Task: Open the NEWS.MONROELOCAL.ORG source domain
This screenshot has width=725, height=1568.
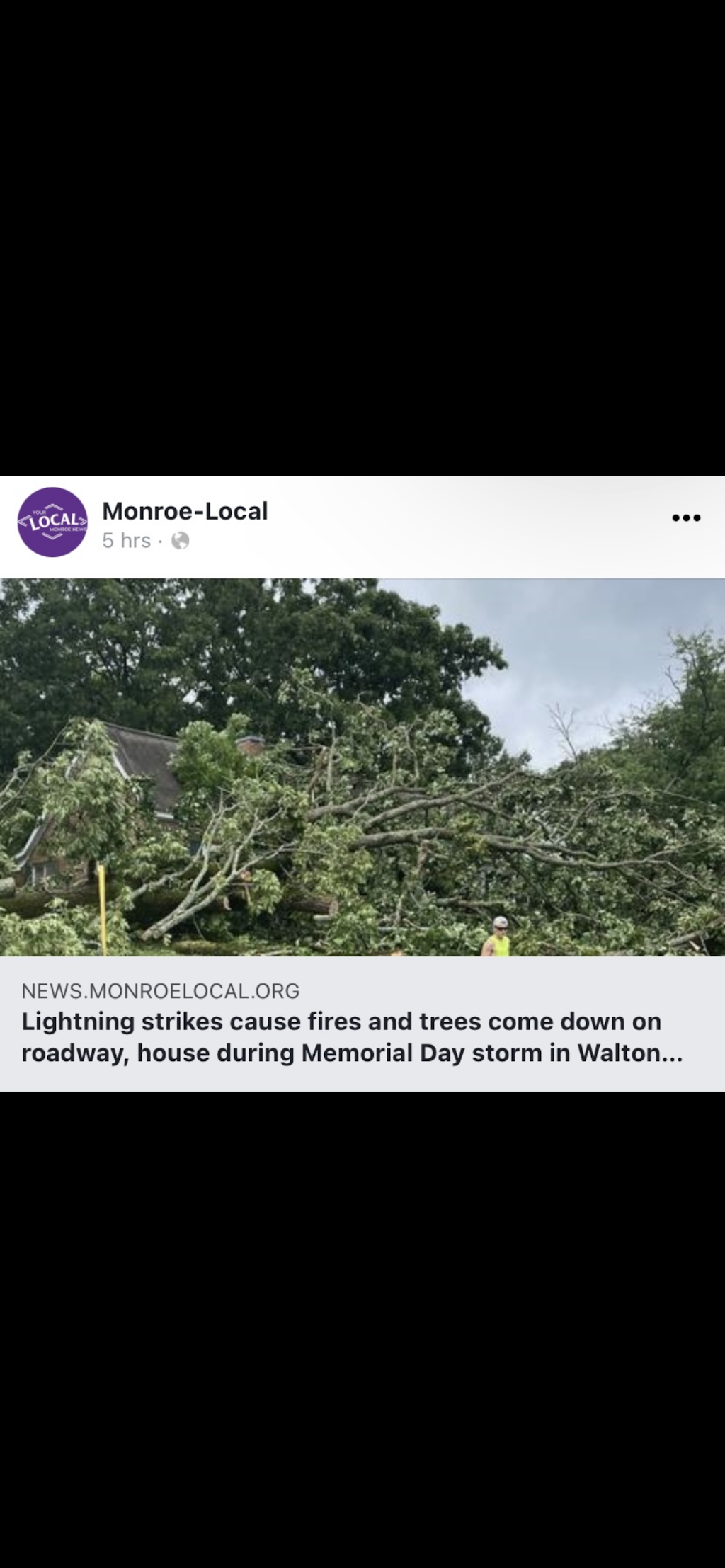Action: coord(161,991)
